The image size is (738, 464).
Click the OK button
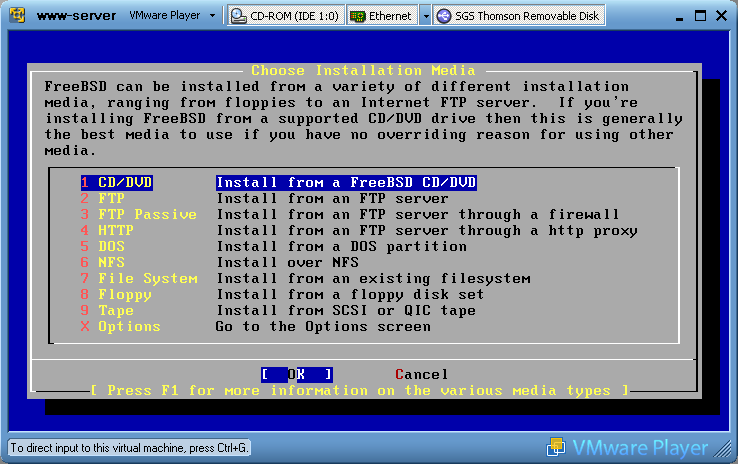297,374
